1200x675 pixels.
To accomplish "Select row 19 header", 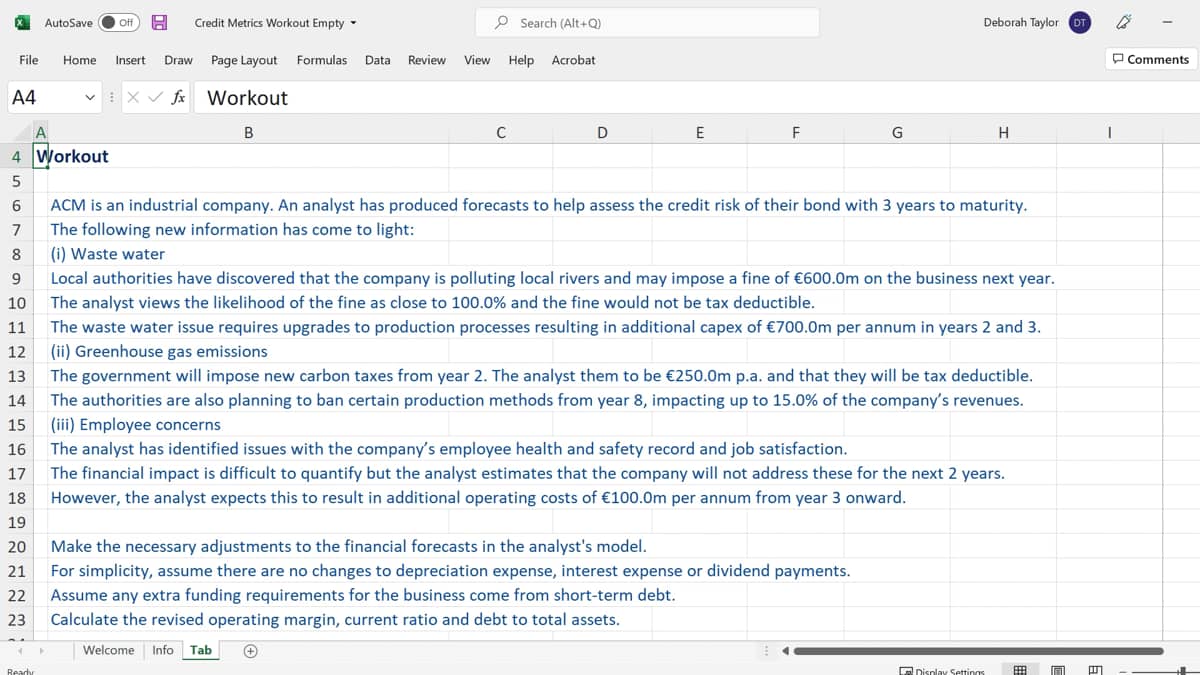I will click(16, 522).
